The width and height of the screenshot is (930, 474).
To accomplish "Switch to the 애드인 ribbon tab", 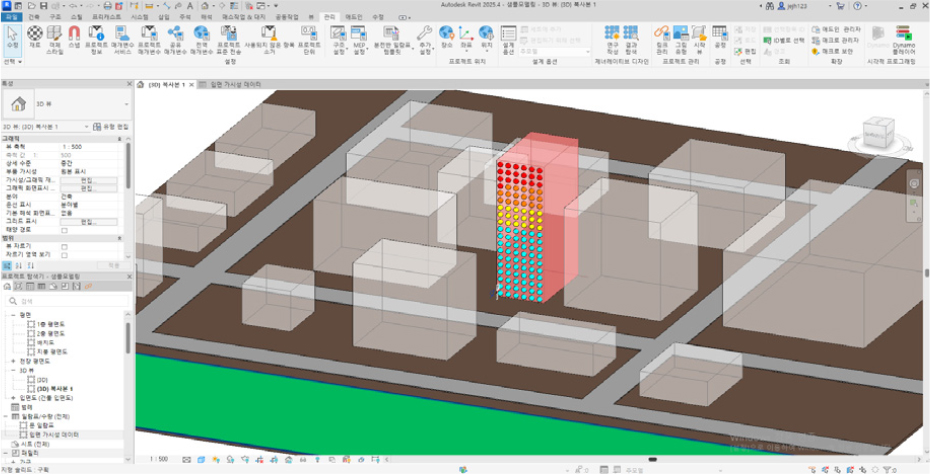I will 354,17.
